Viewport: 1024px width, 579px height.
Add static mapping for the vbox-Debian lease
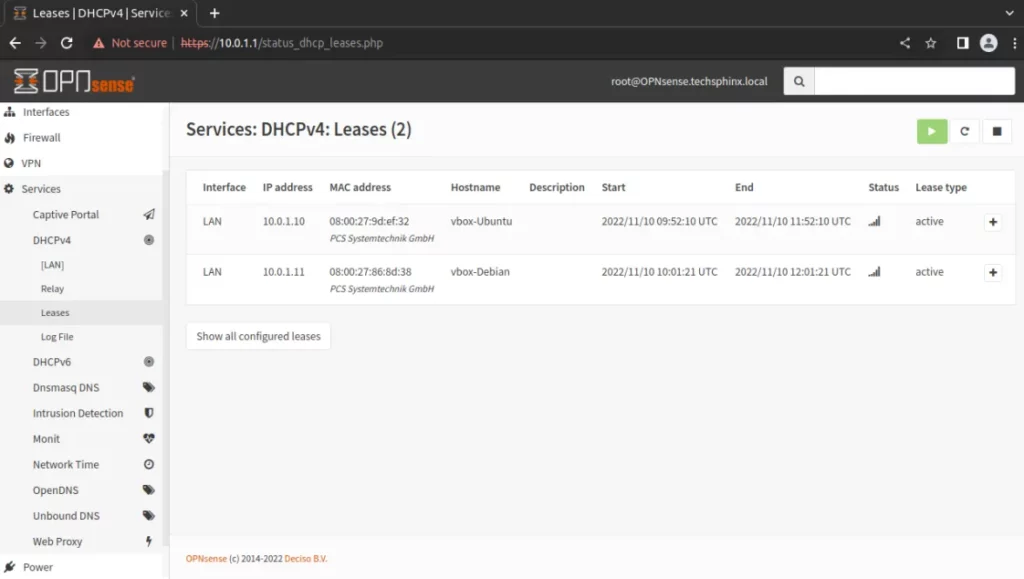[x=993, y=272]
